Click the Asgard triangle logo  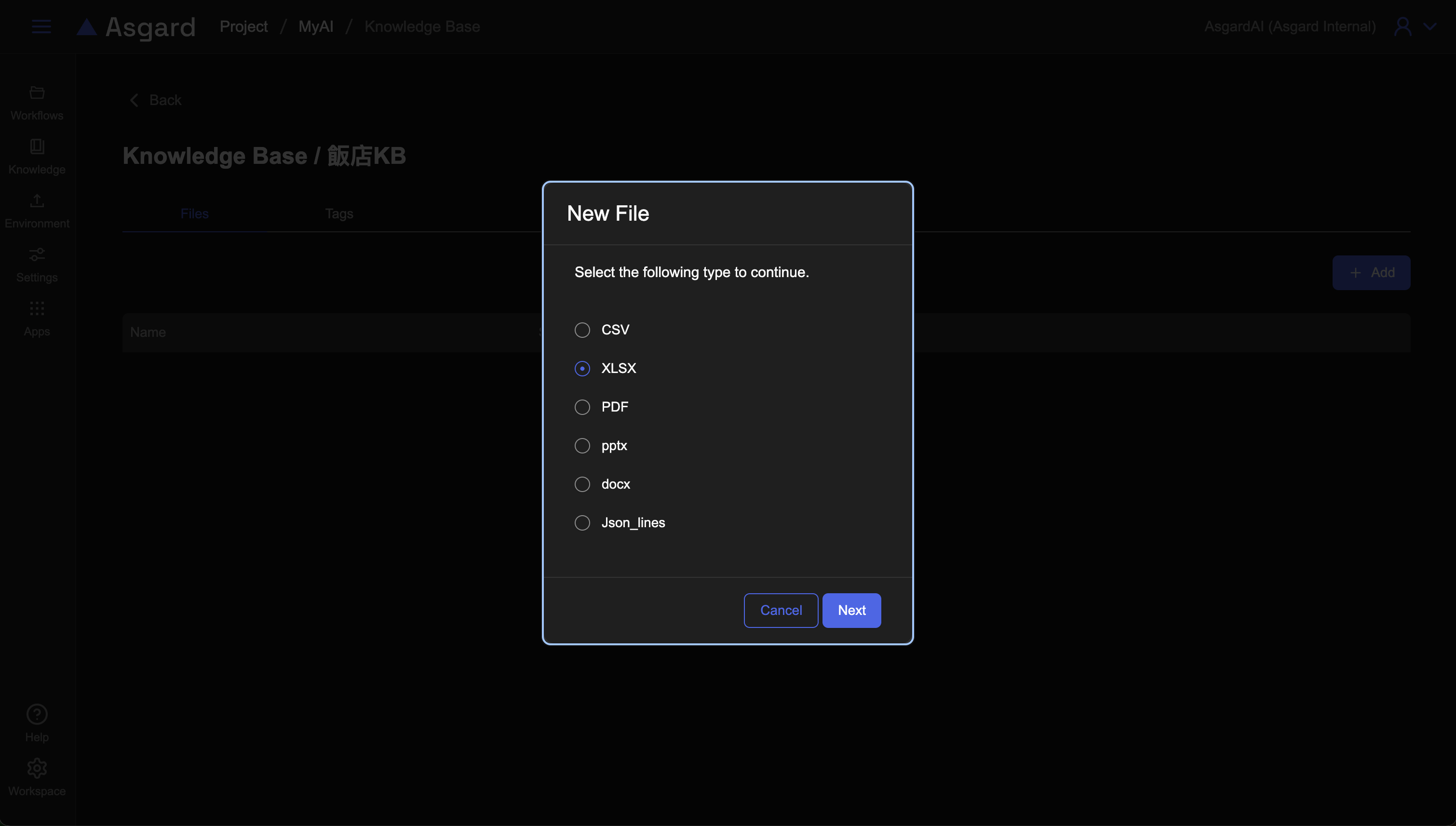(87, 27)
